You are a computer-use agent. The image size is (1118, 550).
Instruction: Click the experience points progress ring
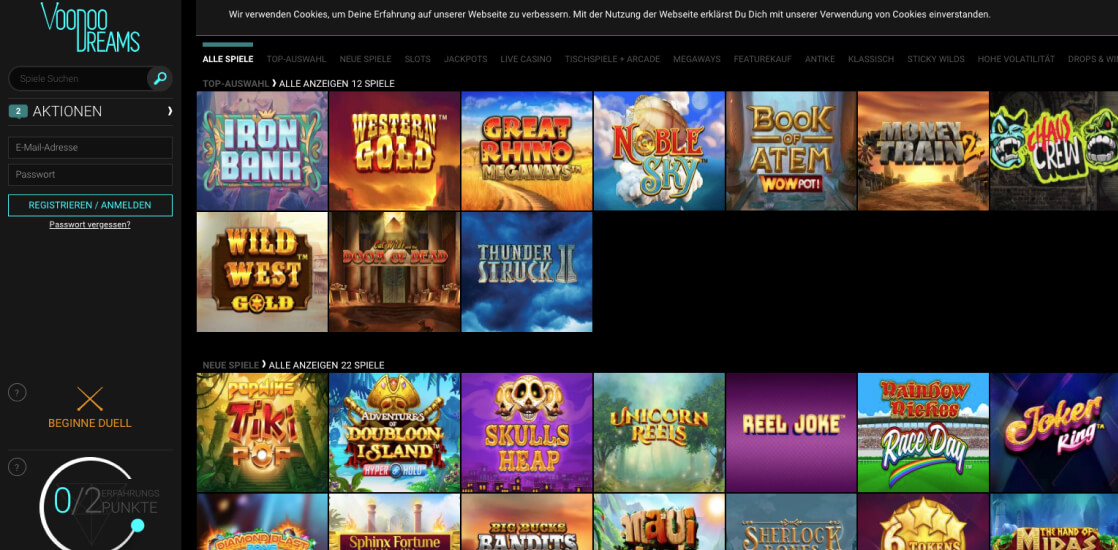[x=90, y=504]
